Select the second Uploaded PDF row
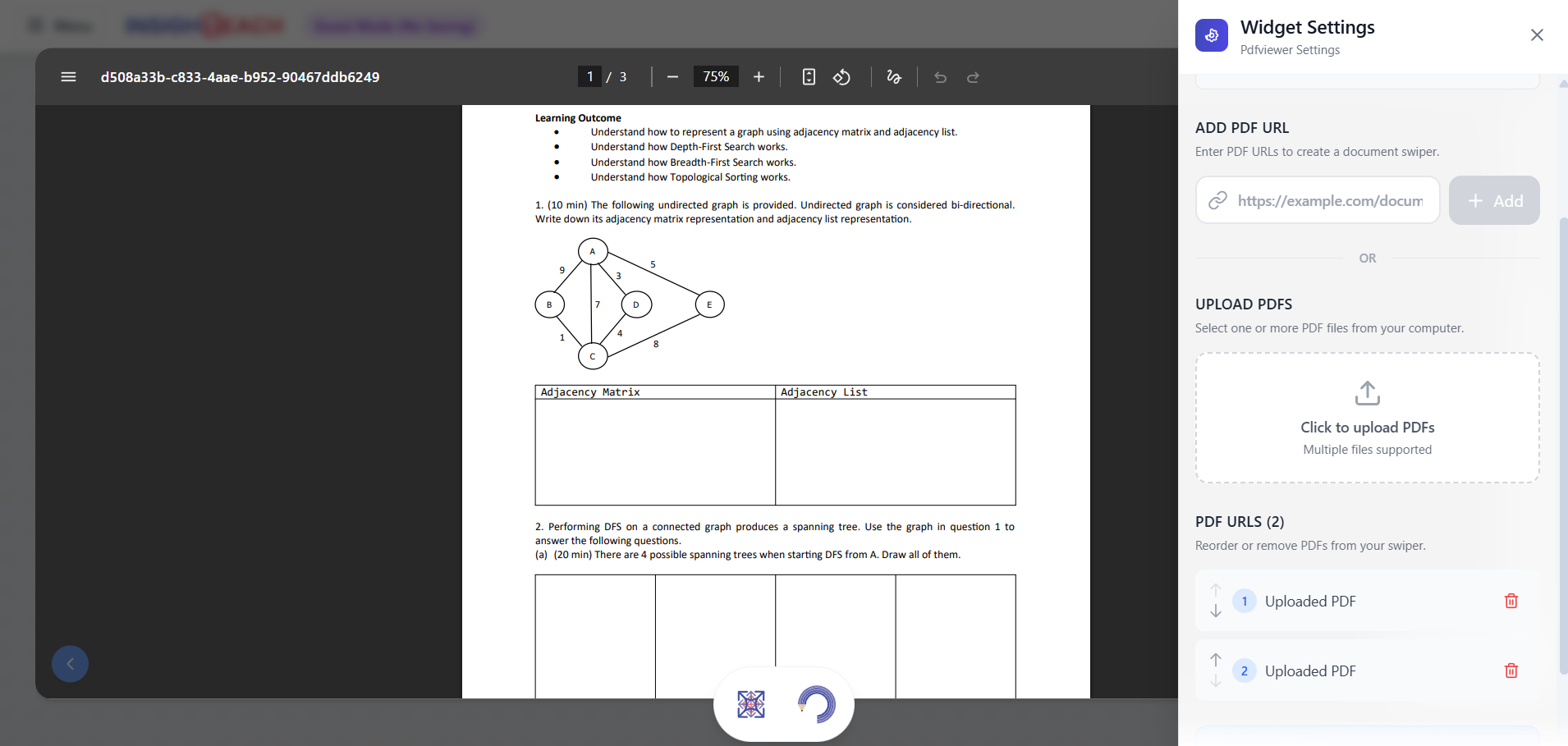 (1367, 670)
